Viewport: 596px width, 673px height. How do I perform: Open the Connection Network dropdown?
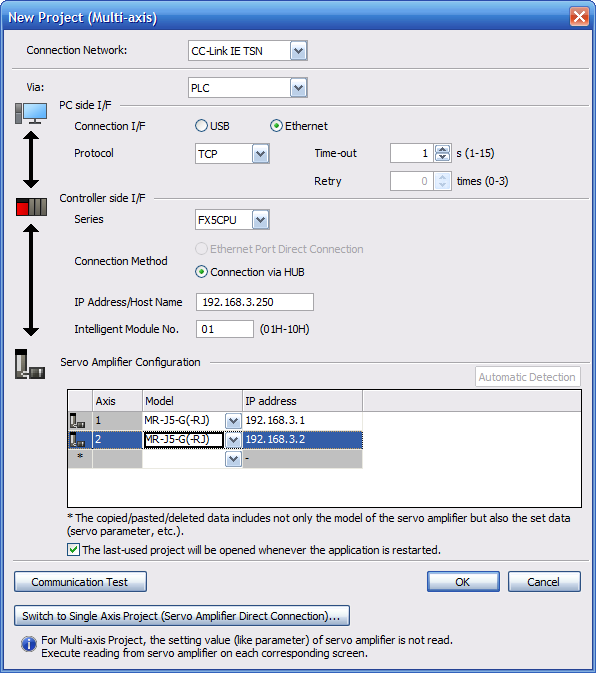(x=299, y=51)
